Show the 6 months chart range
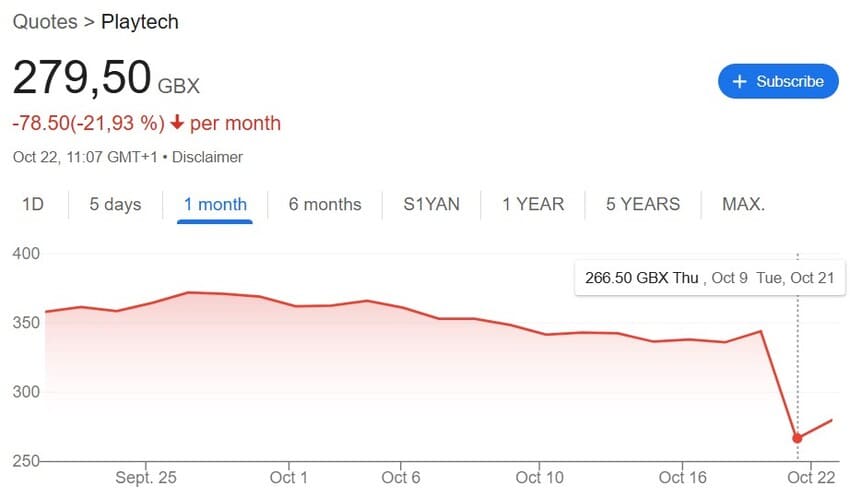Screen dimensions: 850x498 325,204
